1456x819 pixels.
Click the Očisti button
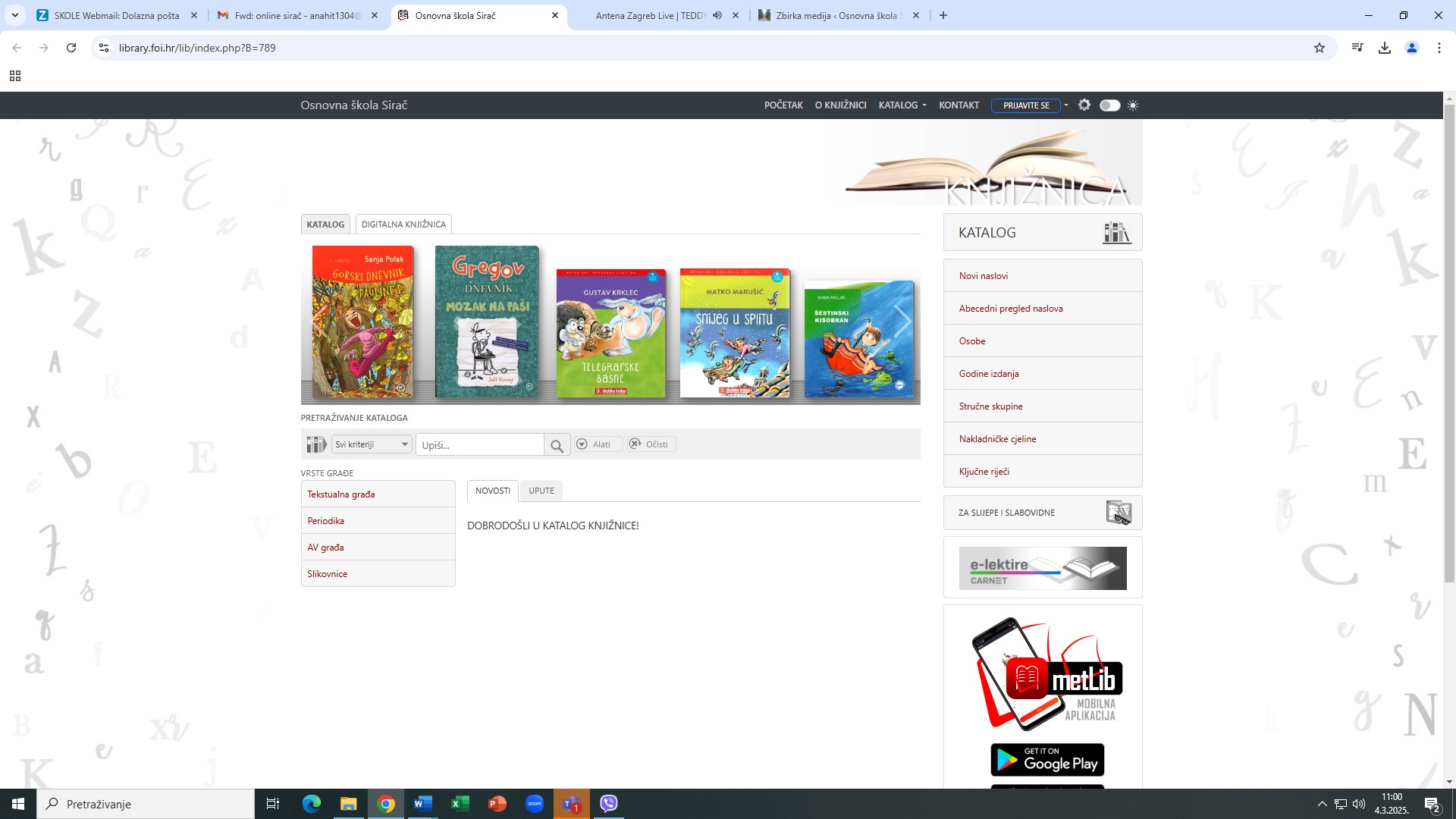651,444
